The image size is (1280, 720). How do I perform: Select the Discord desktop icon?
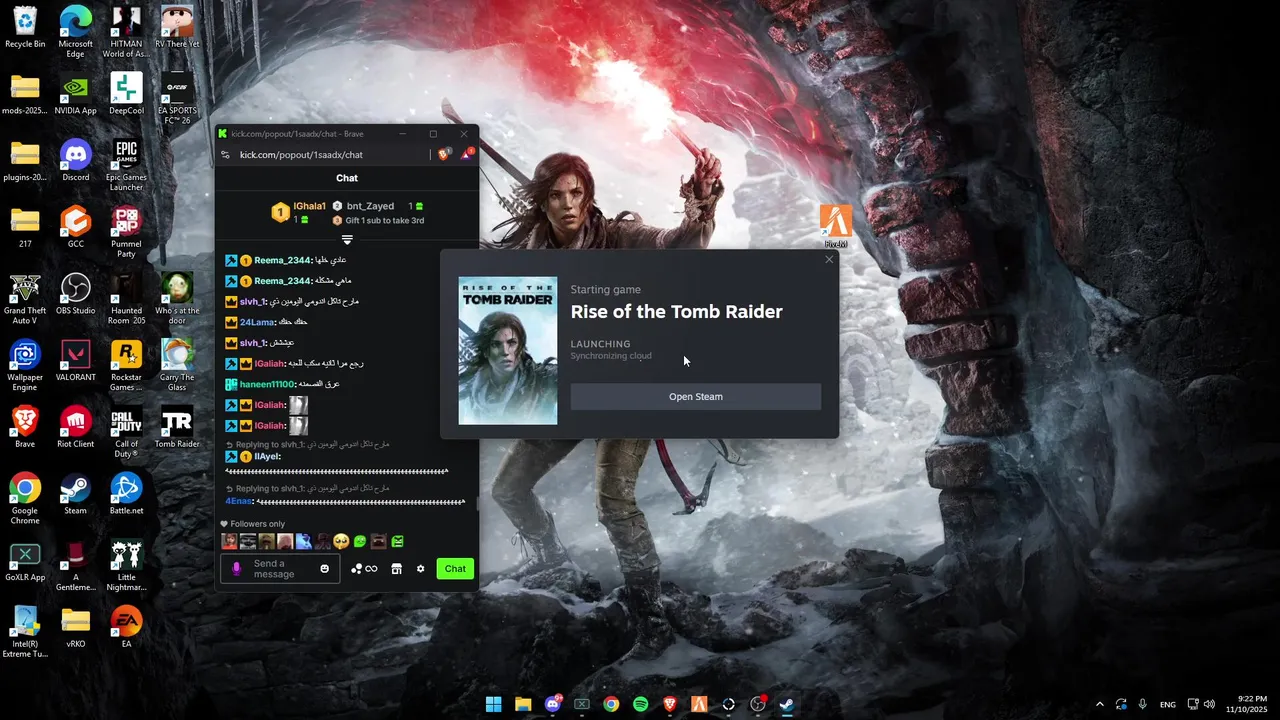75,161
